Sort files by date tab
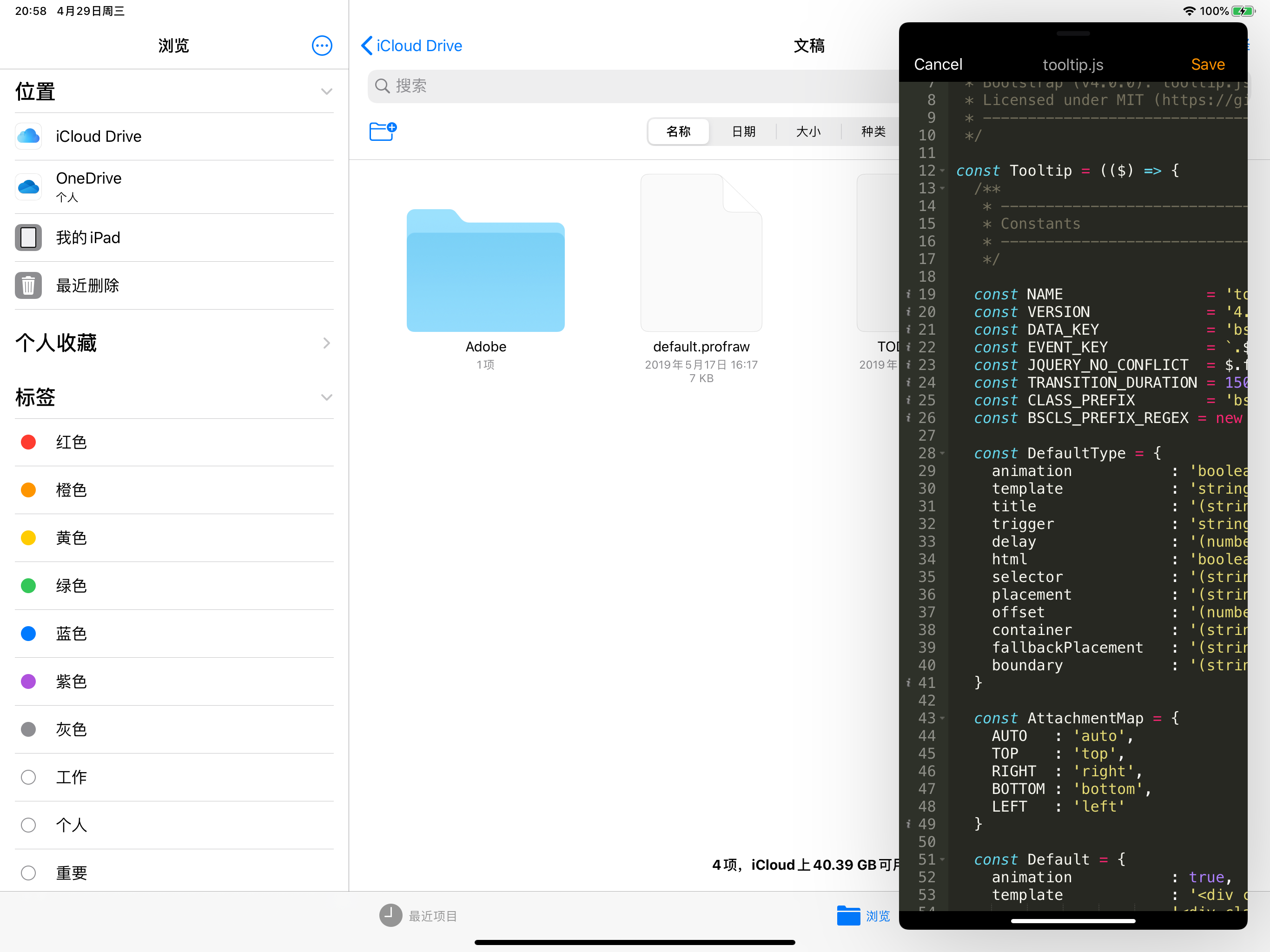 point(743,132)
